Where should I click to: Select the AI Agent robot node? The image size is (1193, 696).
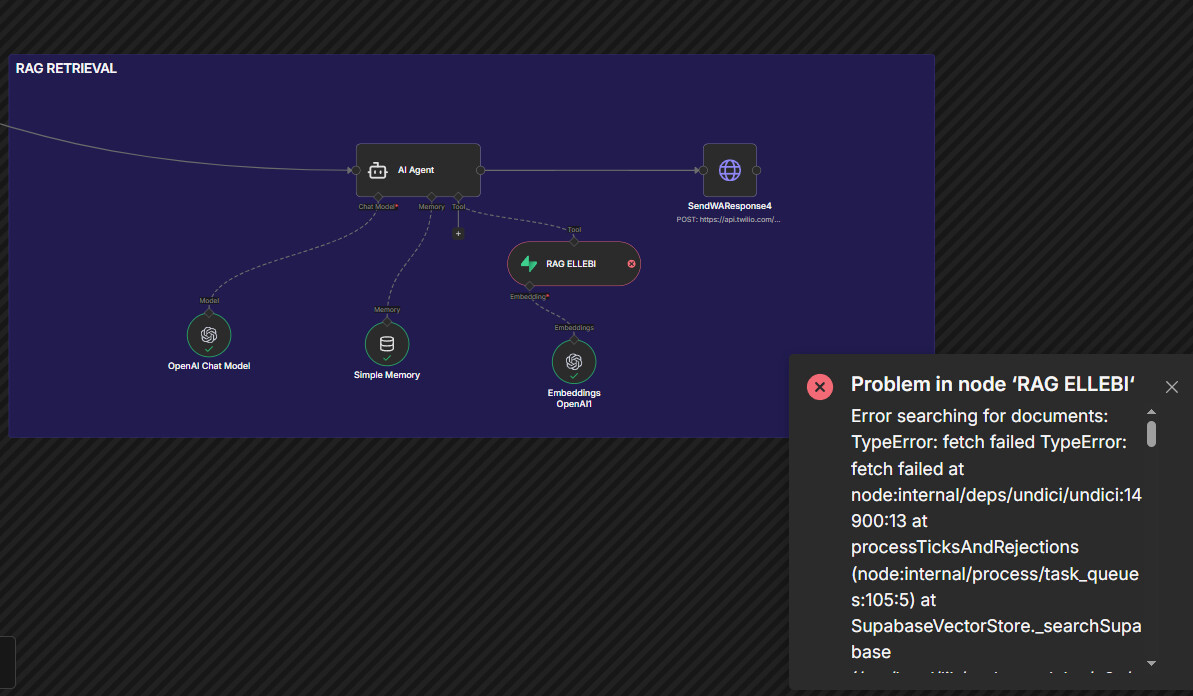418,170
